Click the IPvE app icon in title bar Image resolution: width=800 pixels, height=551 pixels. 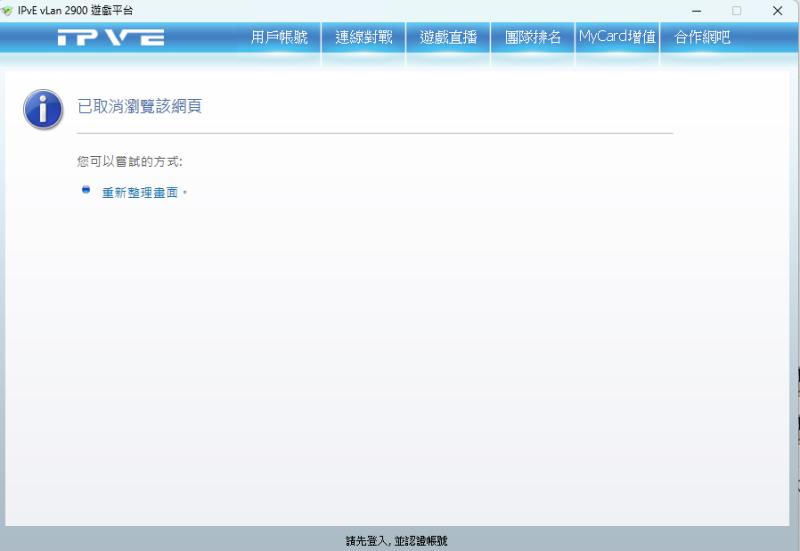pyautogui.click(x=7, y=10)
